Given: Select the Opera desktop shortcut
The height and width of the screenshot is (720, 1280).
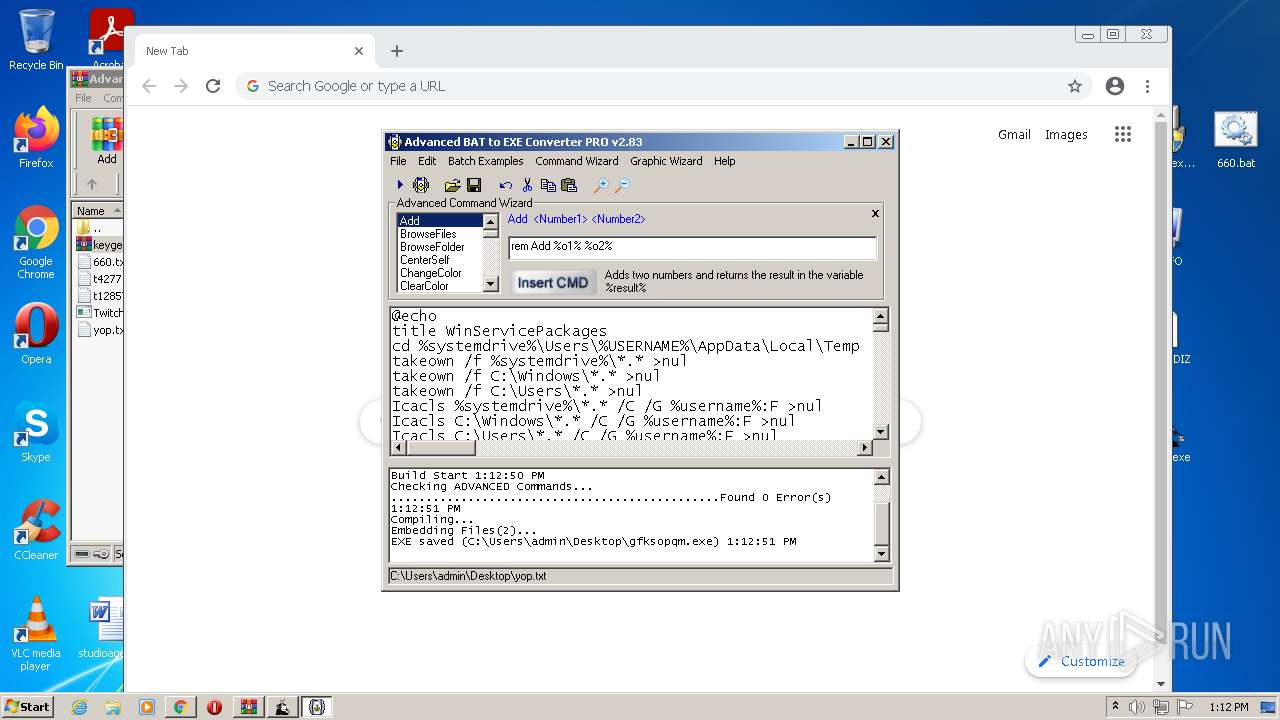Looking at the screenshot, I should click(x=36, y=333).
